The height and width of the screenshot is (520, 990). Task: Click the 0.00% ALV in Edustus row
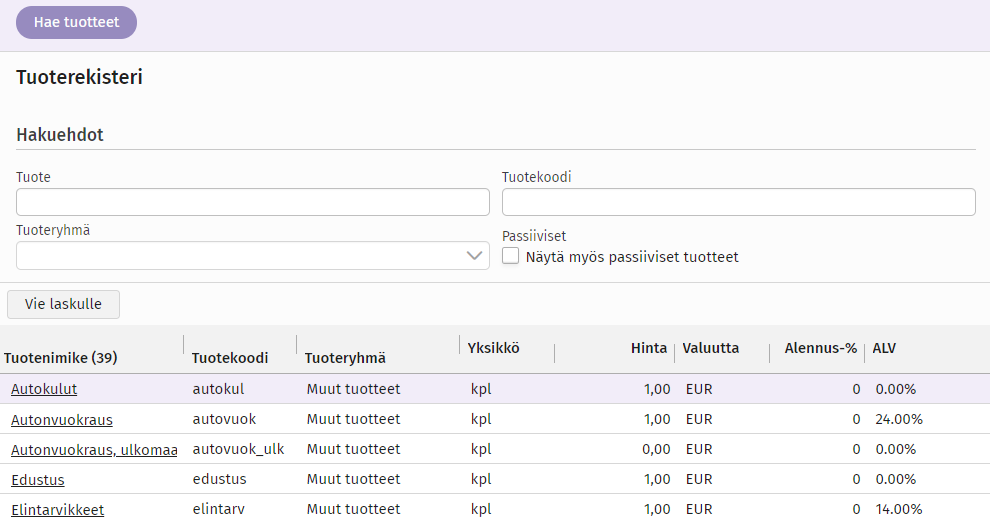(x=895, y=479)
